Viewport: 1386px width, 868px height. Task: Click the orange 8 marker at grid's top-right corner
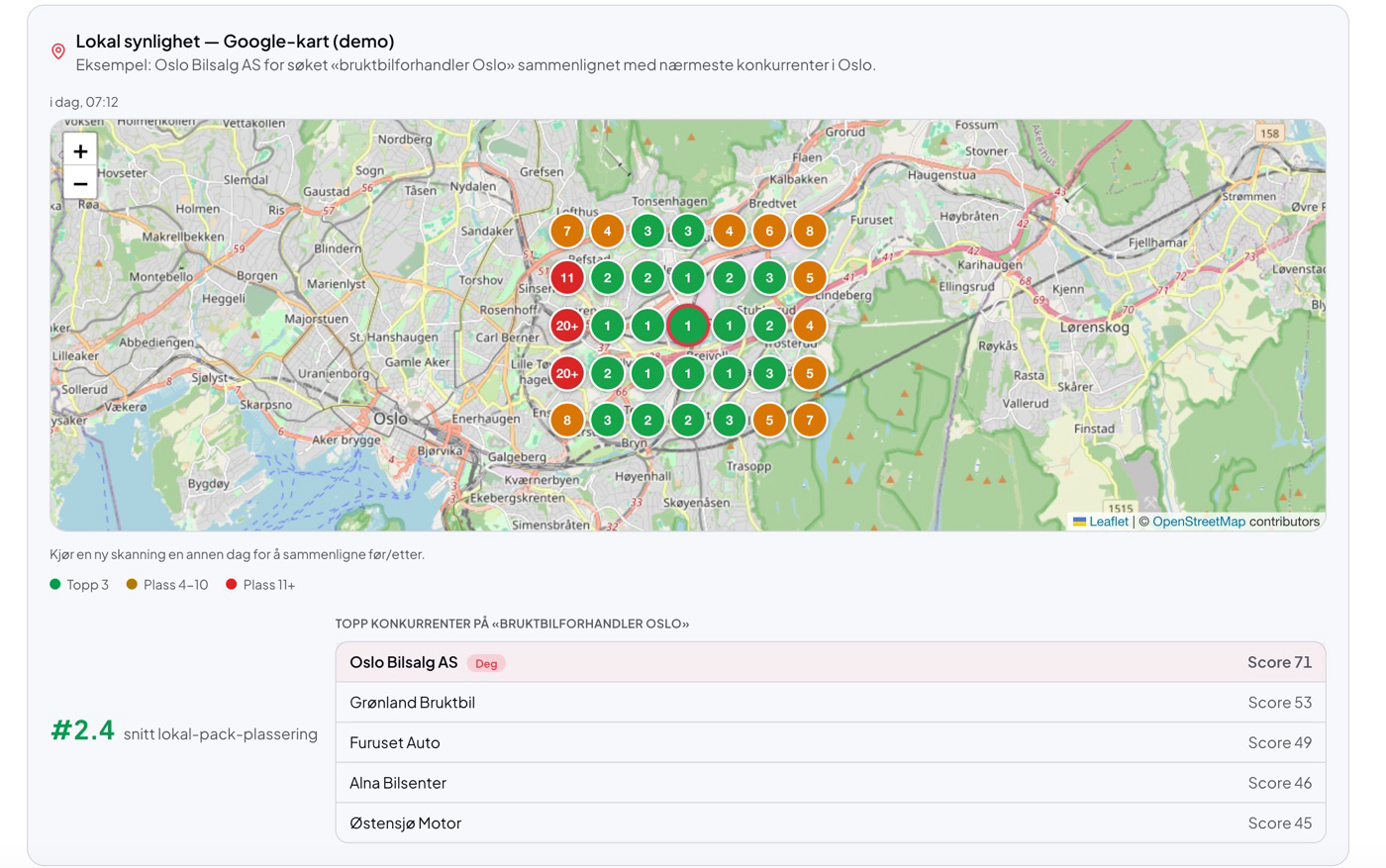coord(810,232)
